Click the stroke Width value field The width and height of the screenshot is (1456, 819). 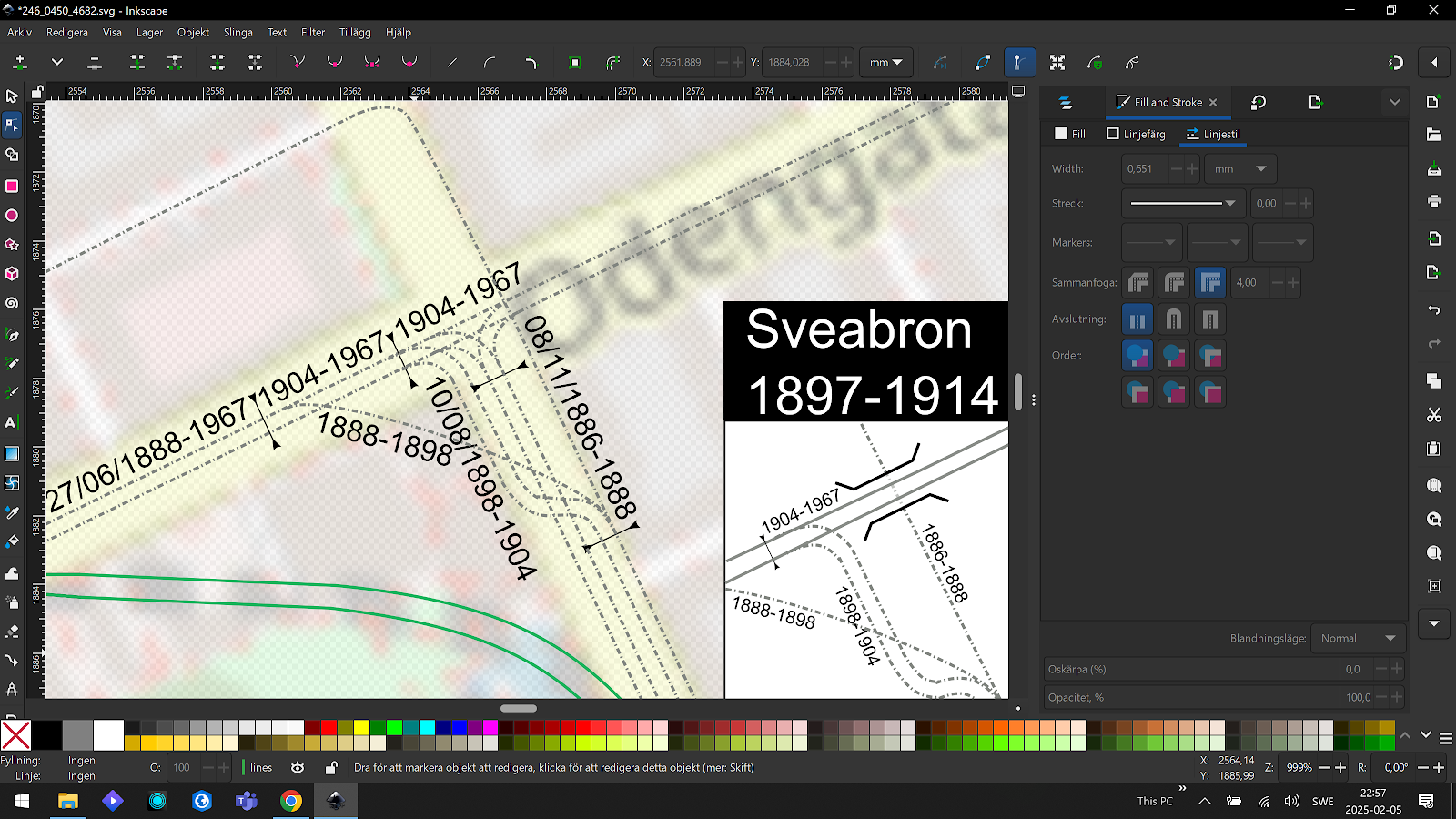click(1145, 168)
